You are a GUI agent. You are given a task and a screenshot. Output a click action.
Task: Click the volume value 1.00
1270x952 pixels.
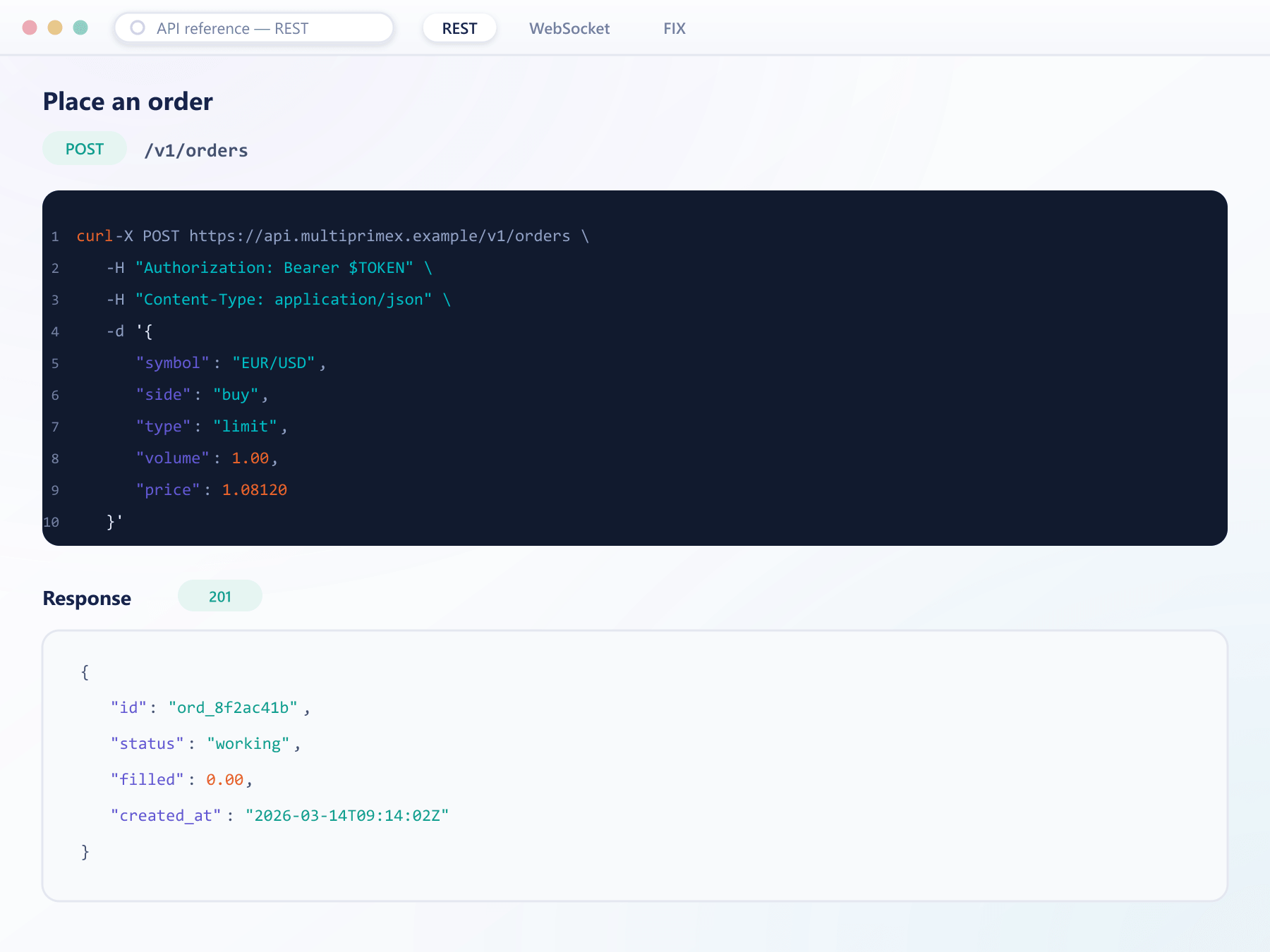250,458
